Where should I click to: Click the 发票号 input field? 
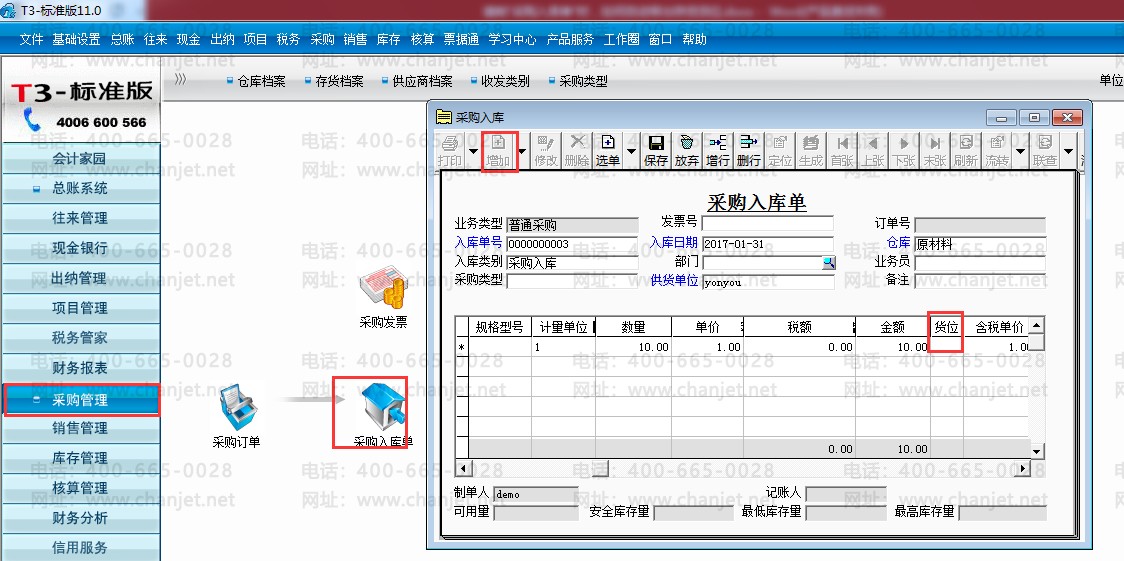768,224
